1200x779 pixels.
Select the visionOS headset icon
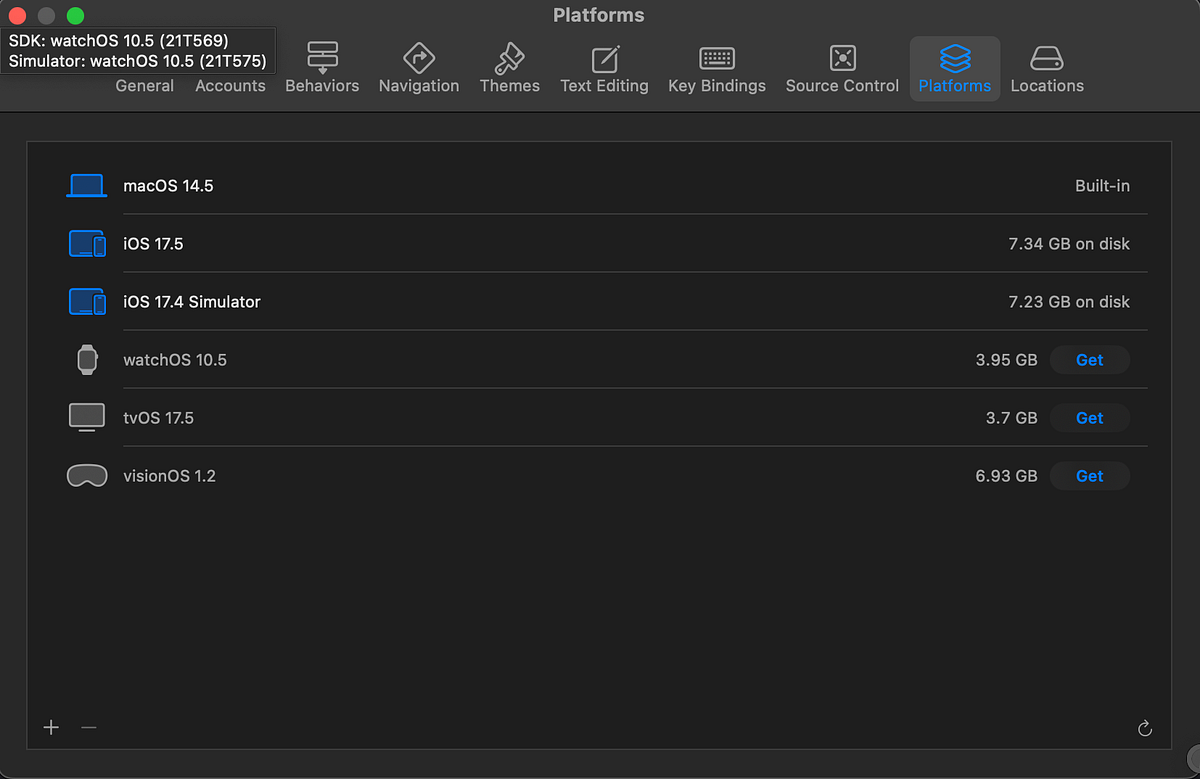(87, 475)
